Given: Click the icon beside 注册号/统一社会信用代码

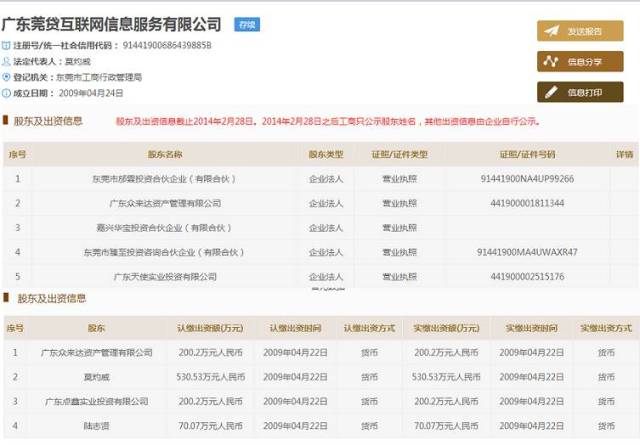Looking at the screenshot, I should click(6, 45).
